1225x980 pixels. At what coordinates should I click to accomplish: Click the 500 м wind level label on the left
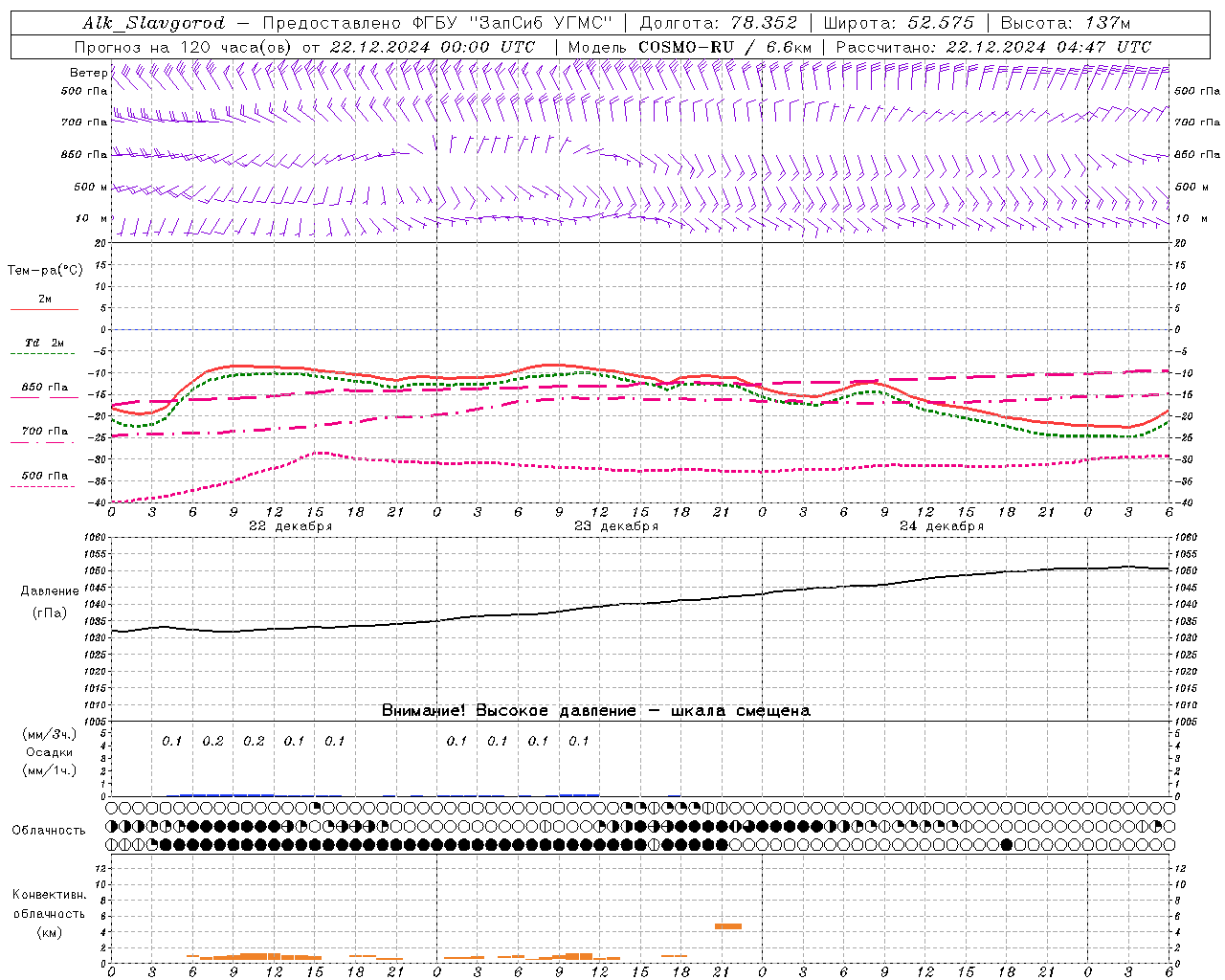click(x=91, y=188)
